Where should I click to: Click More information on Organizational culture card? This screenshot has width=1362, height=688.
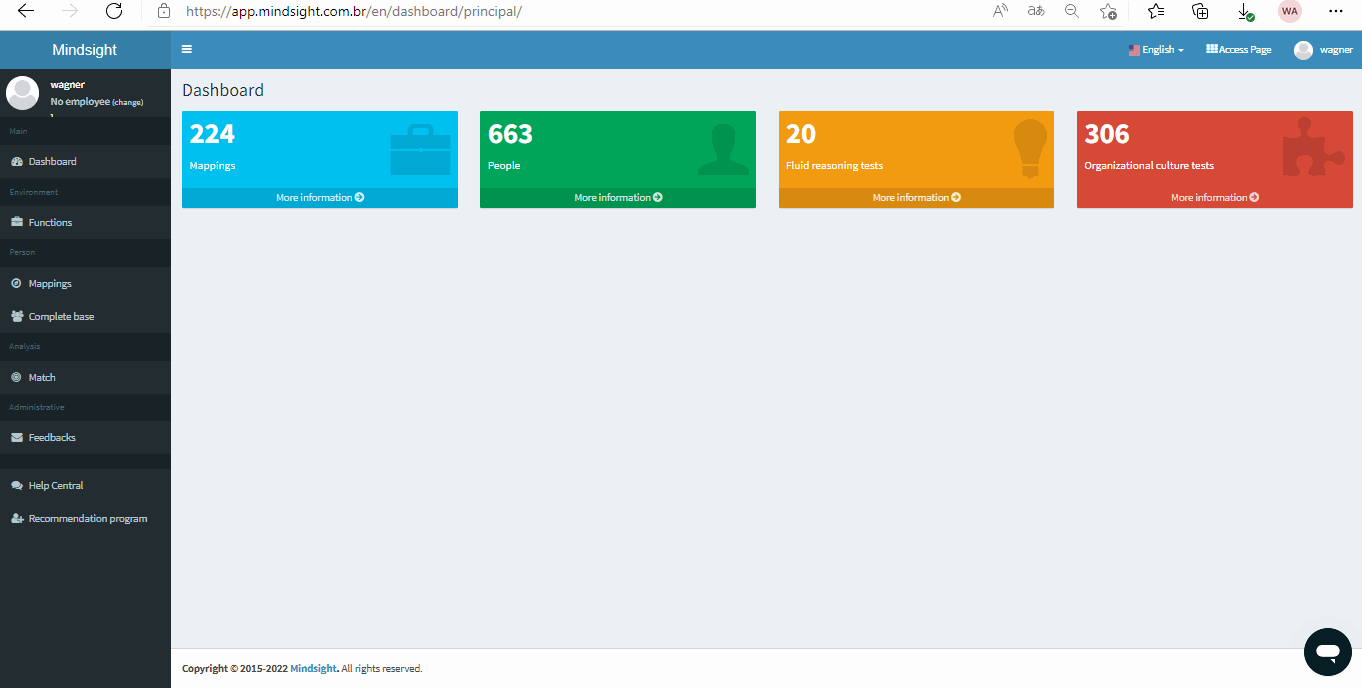(1215, 198)
